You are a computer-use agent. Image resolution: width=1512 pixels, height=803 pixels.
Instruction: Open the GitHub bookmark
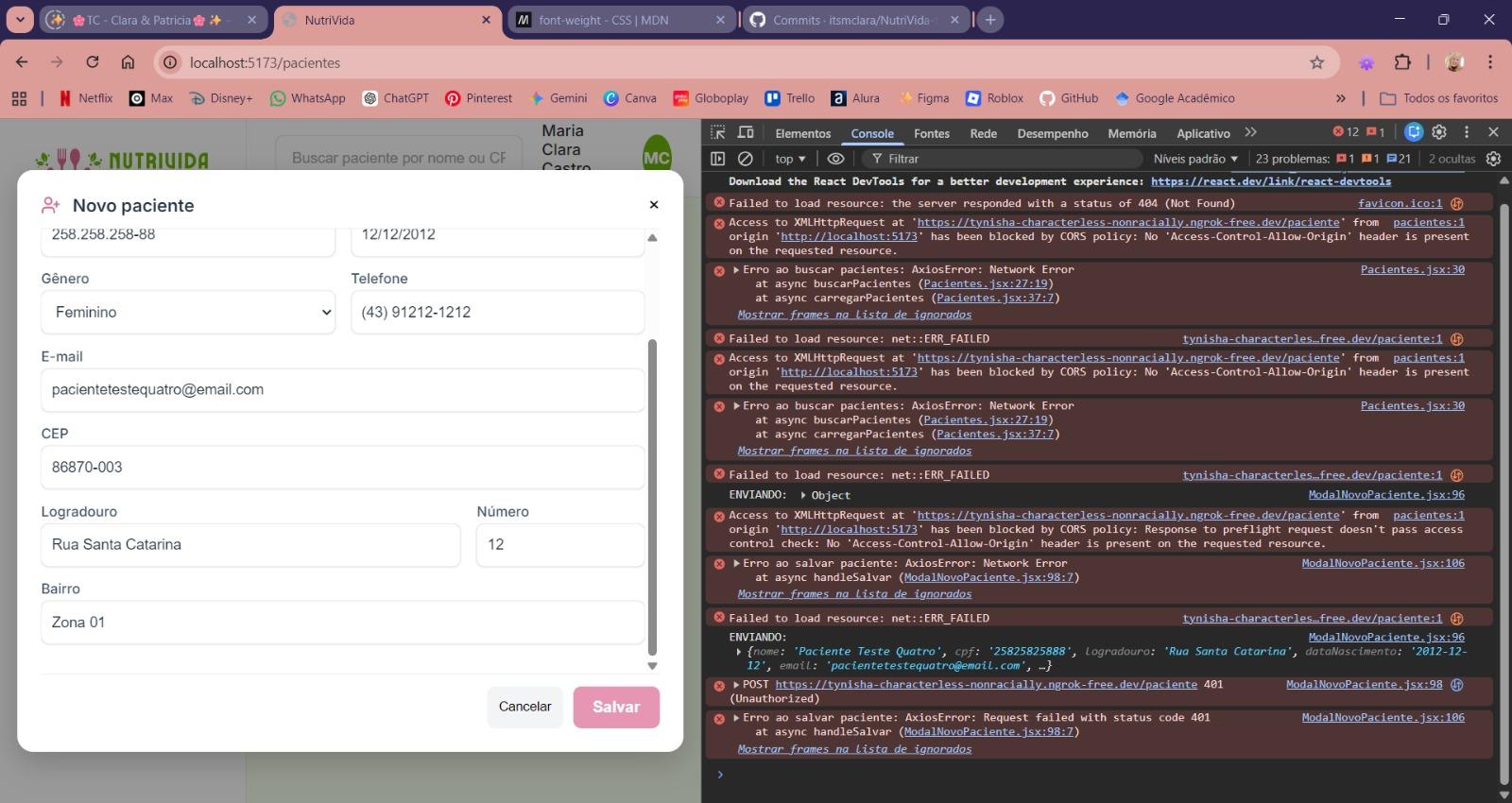tap(1069, 98)
